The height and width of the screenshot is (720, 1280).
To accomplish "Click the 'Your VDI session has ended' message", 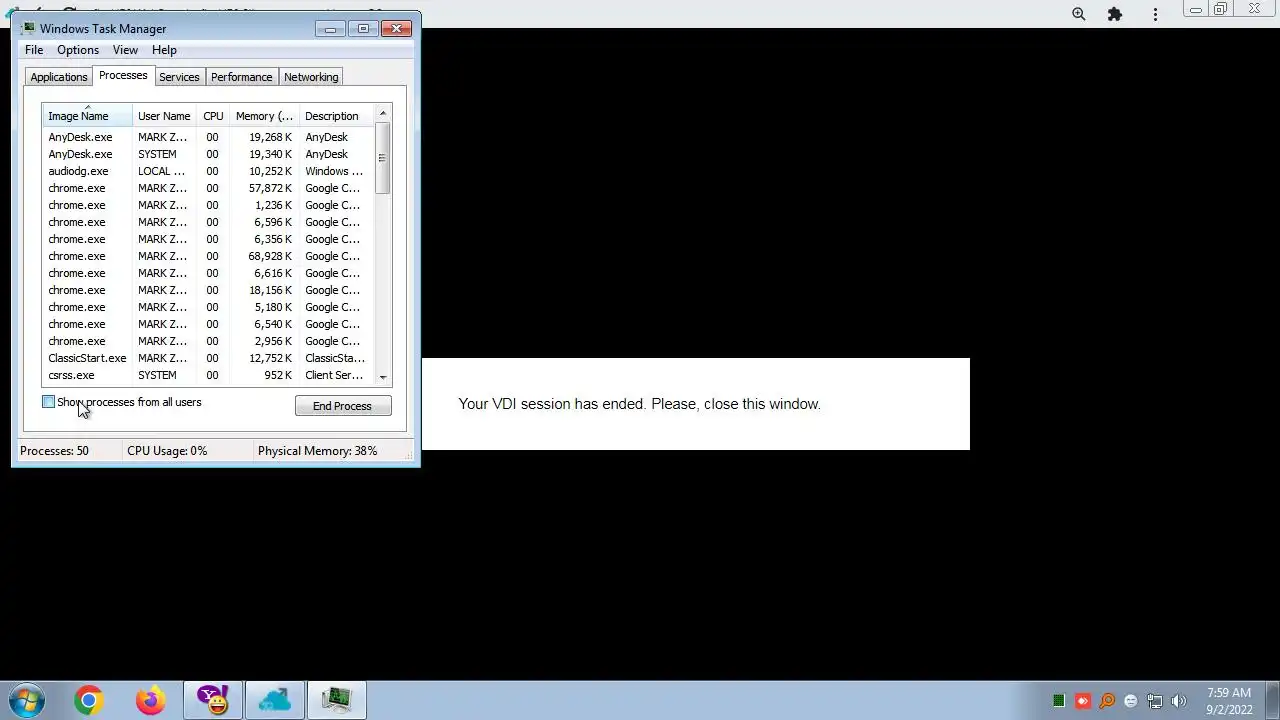I will [639, 404].
